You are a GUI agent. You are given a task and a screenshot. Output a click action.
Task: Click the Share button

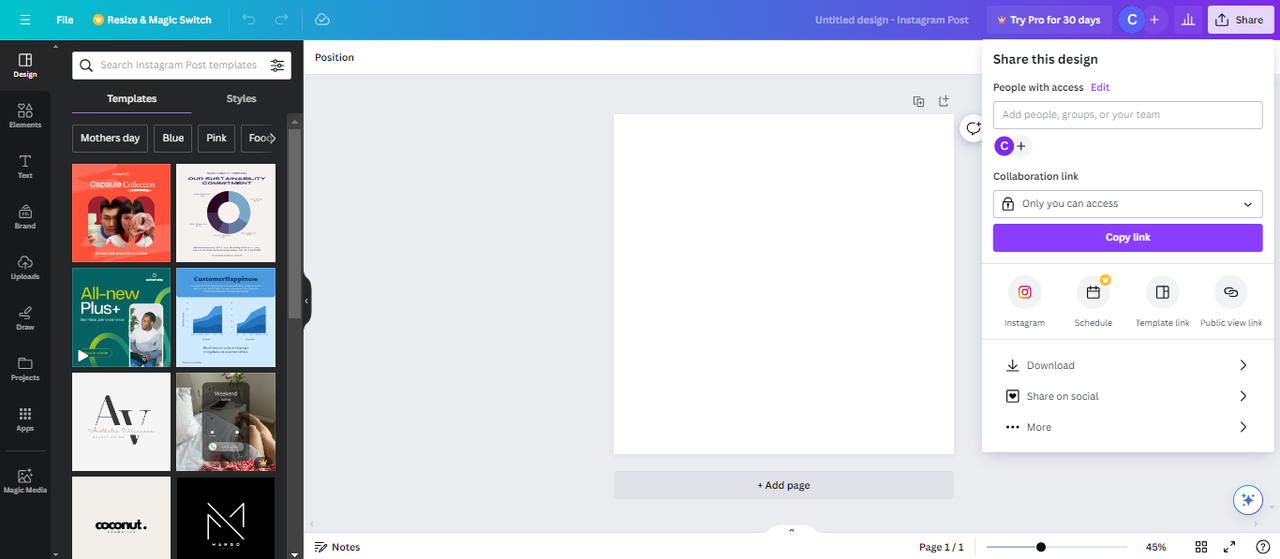1240,20
